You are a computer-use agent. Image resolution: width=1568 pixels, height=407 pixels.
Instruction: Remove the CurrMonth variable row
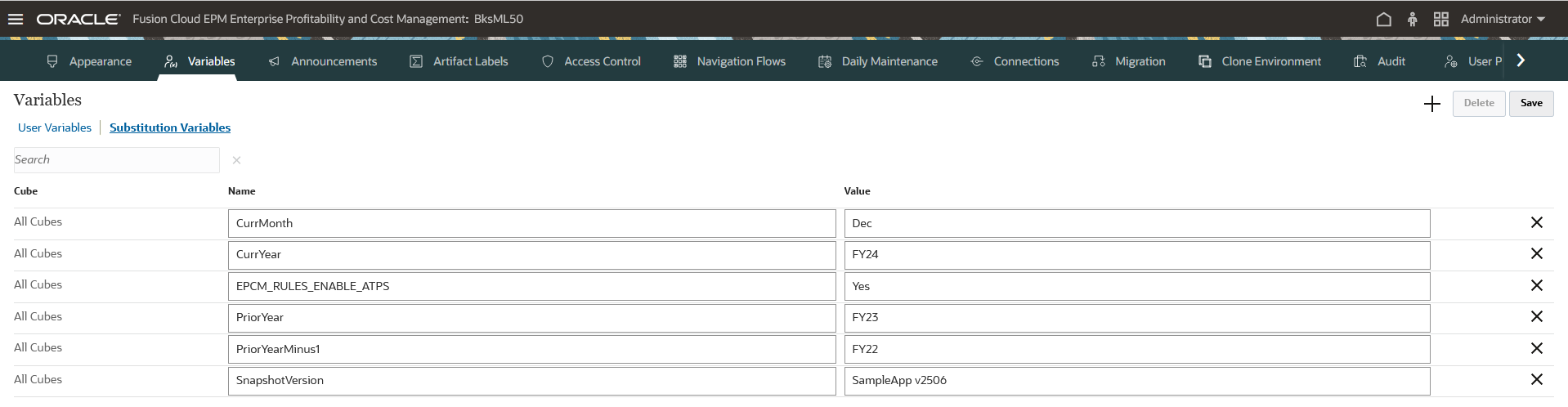click(x=1536, y=222)
